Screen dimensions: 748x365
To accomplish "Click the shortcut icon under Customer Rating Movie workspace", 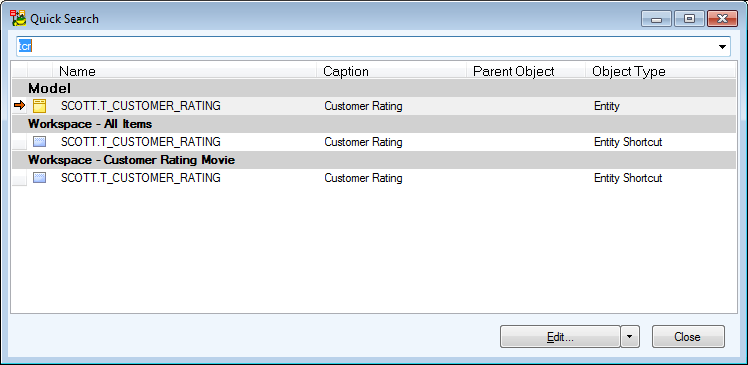I will (x=40, y=178).
